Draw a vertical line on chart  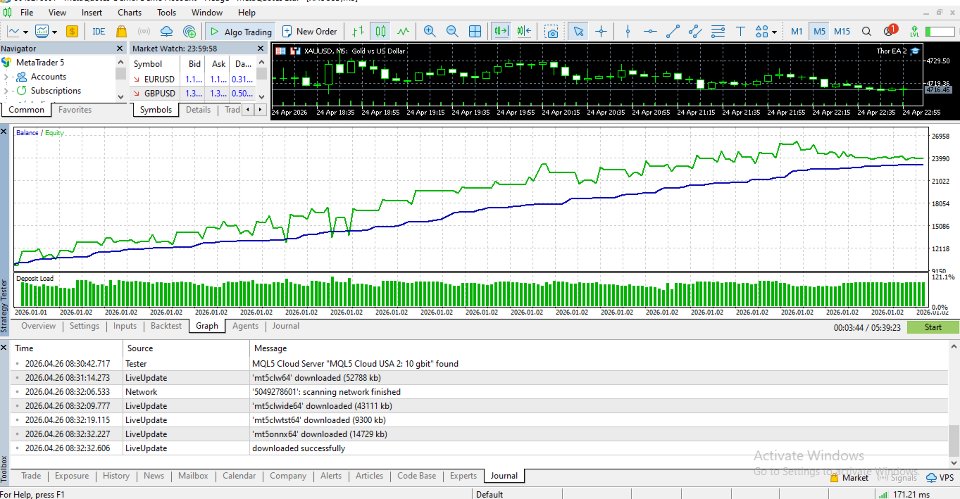point(628,31)
